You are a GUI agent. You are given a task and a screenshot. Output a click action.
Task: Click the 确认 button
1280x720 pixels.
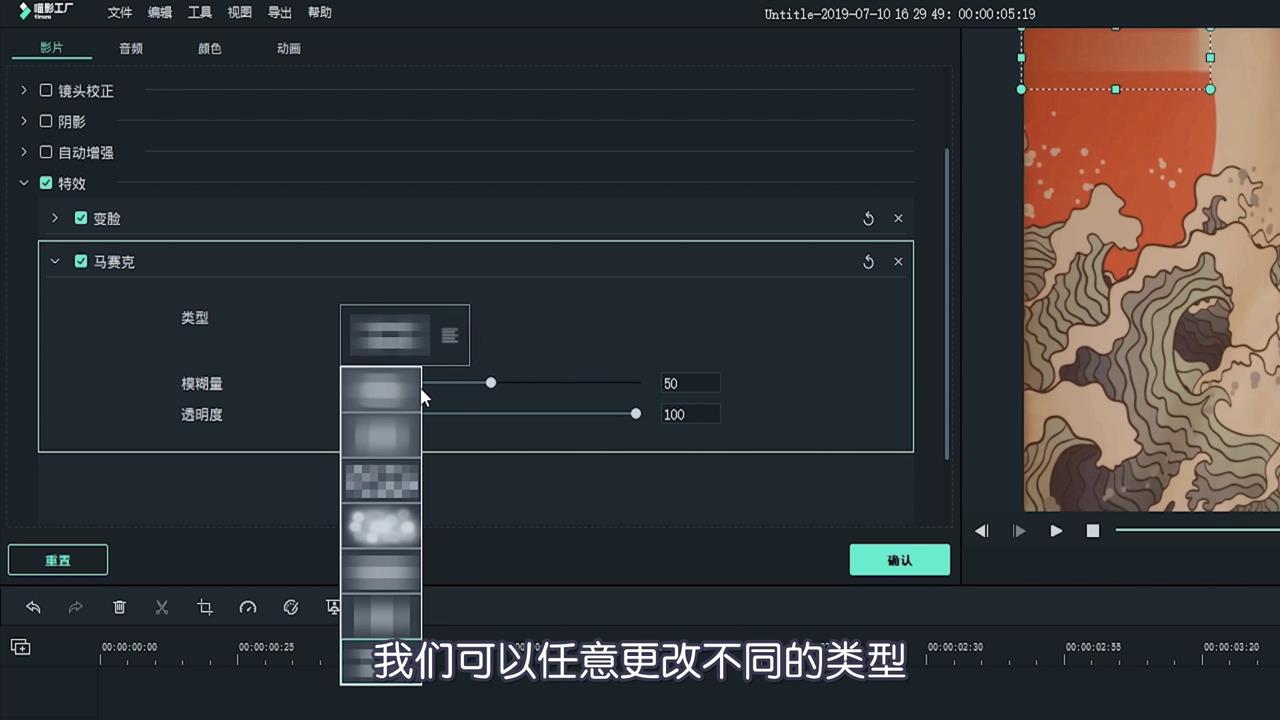click(x=900, y=560)
